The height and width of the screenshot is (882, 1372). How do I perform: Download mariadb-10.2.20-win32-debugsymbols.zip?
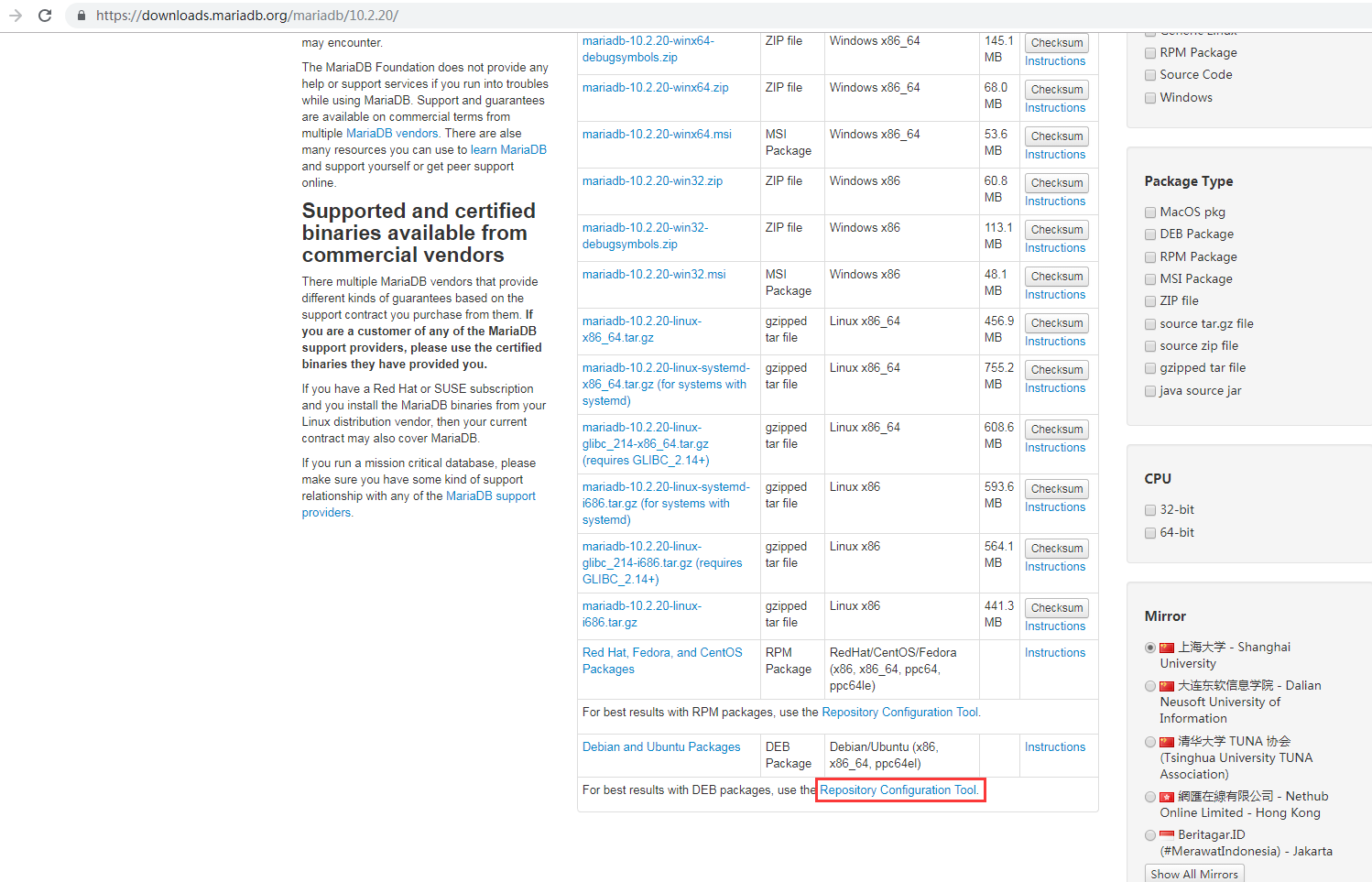pos(645,235)
